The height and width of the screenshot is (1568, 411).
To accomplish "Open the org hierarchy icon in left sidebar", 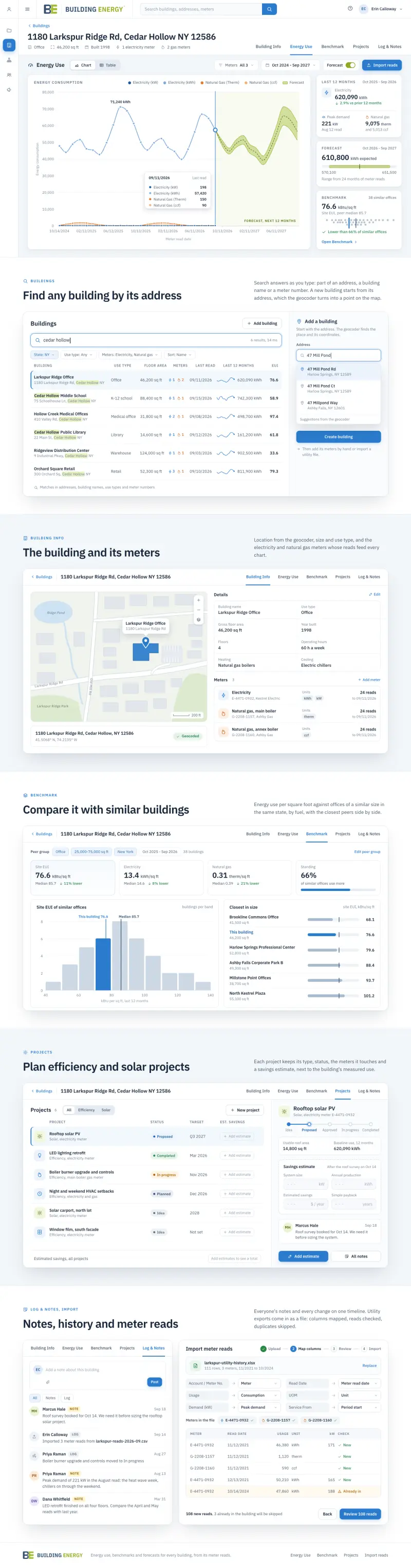I will (x=9, y=60).
